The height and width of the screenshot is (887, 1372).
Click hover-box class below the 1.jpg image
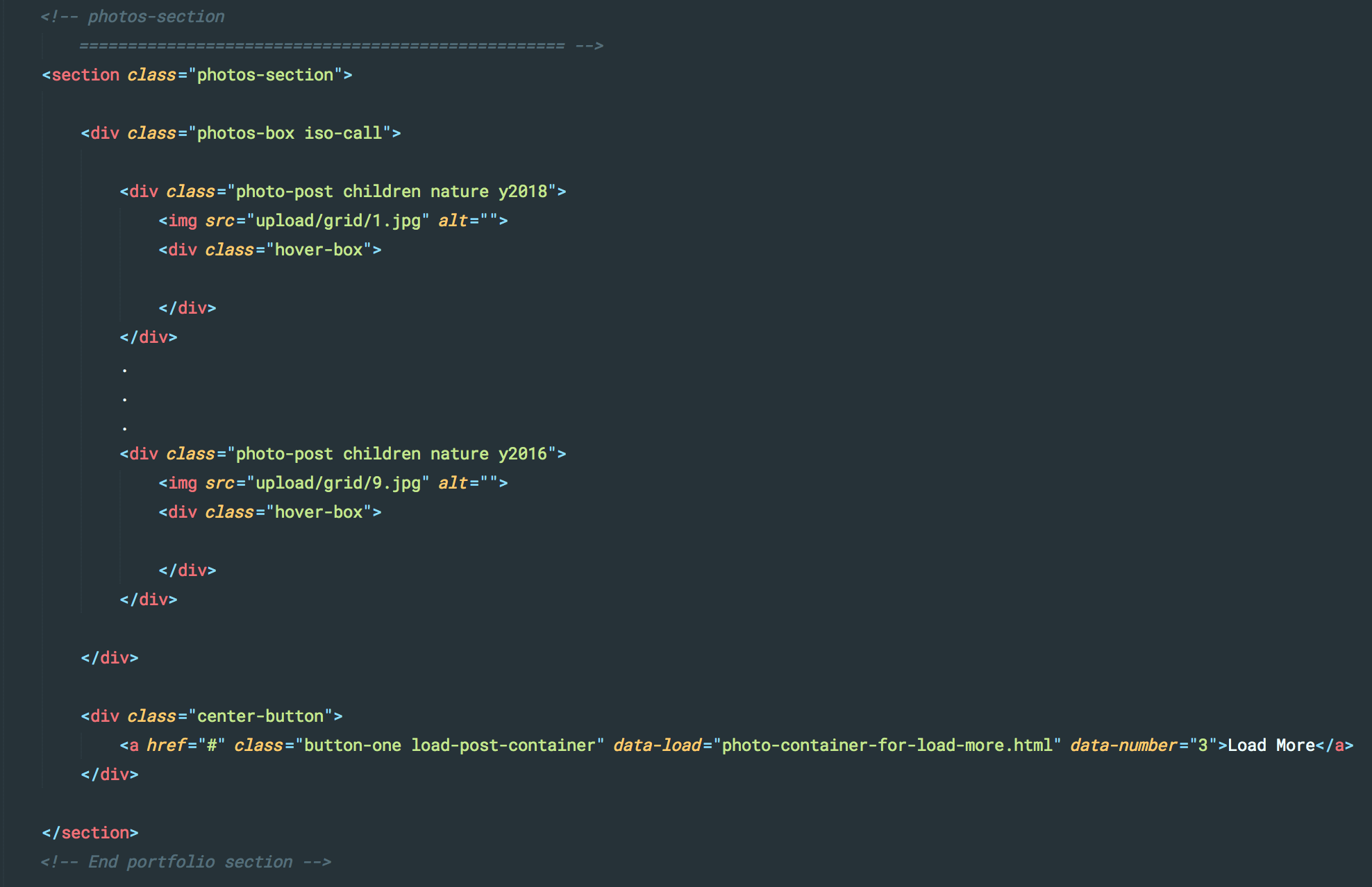(x=319, y=250)
